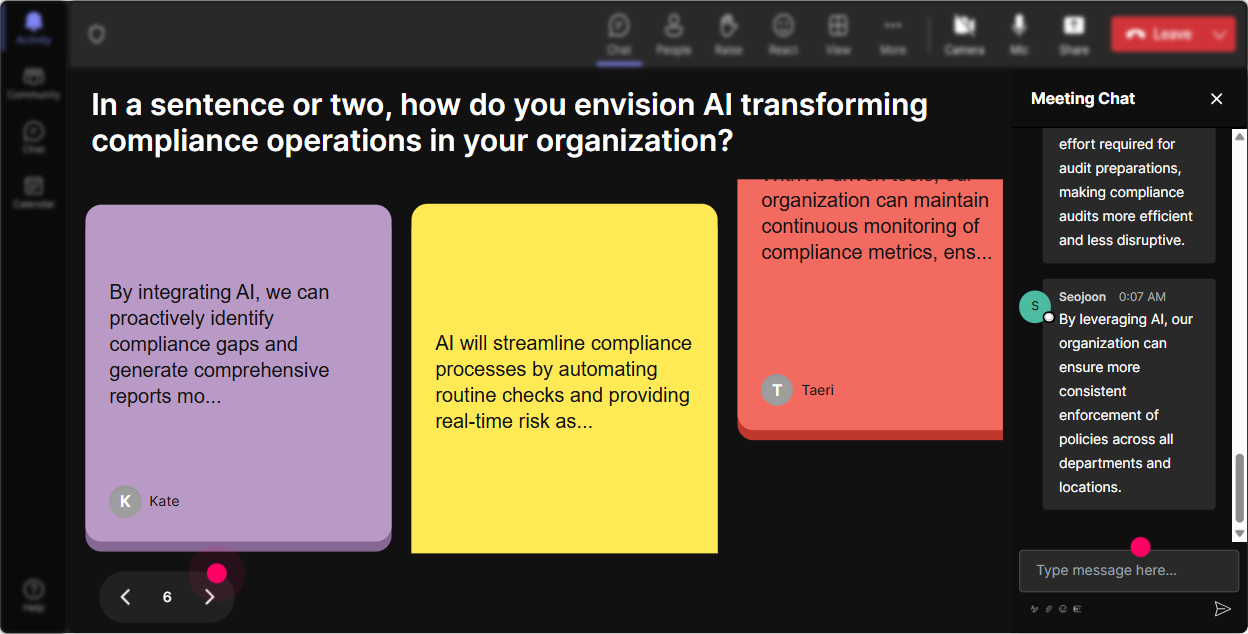Viewport: 1248px width, 634px height.
Task: Click the slide question heading text
Action: [x=510, y=122]
